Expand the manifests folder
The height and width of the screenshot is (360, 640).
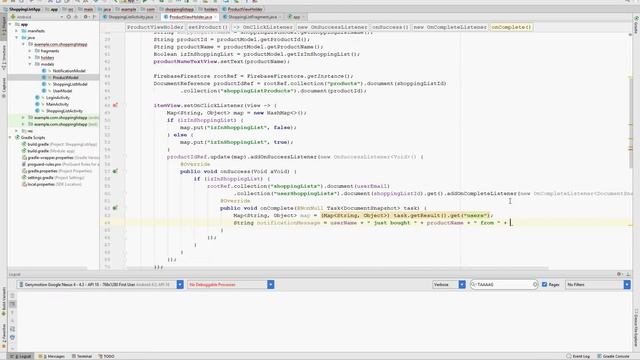(x=17, y=31)
